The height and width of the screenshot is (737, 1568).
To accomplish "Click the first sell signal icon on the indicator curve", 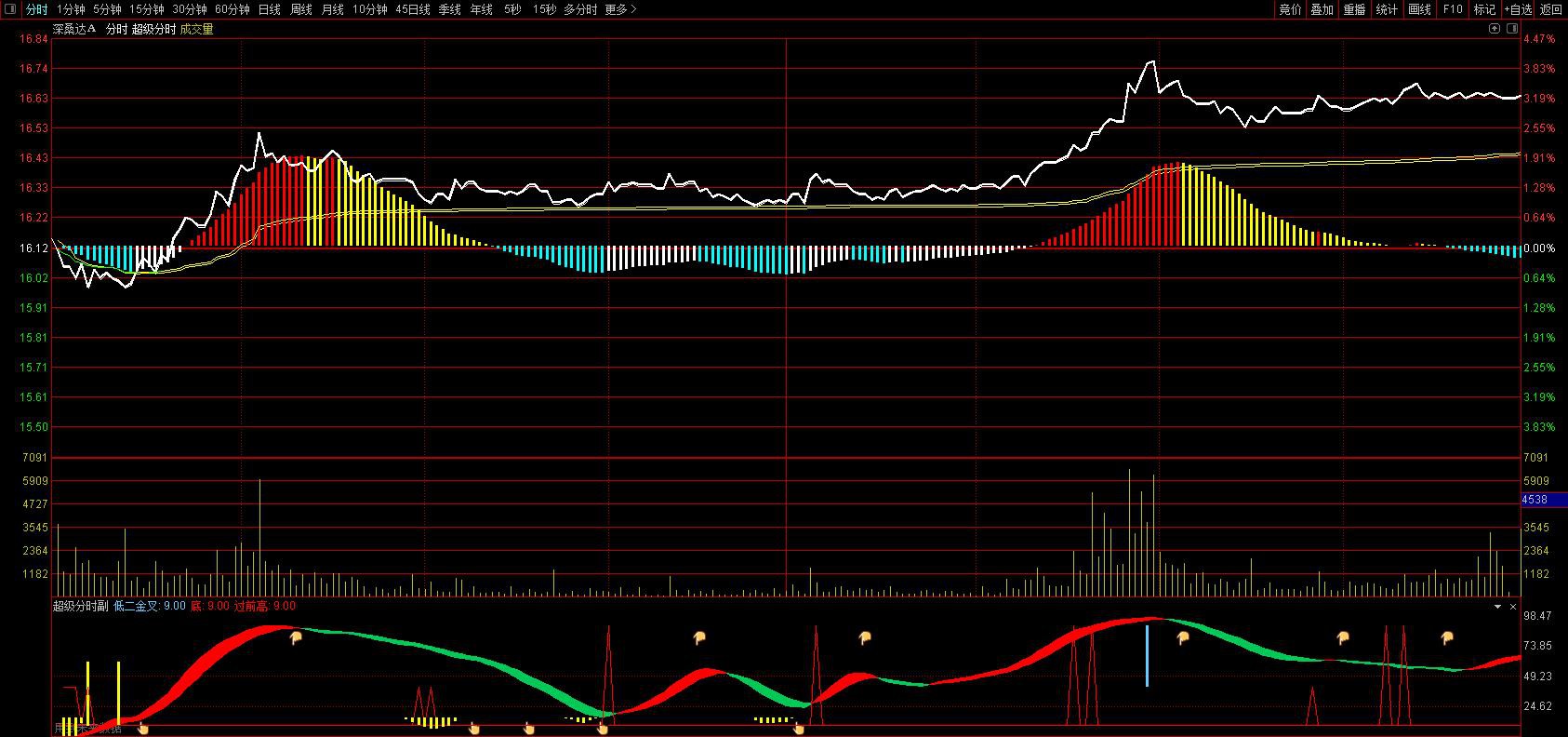I will (296, 638).
